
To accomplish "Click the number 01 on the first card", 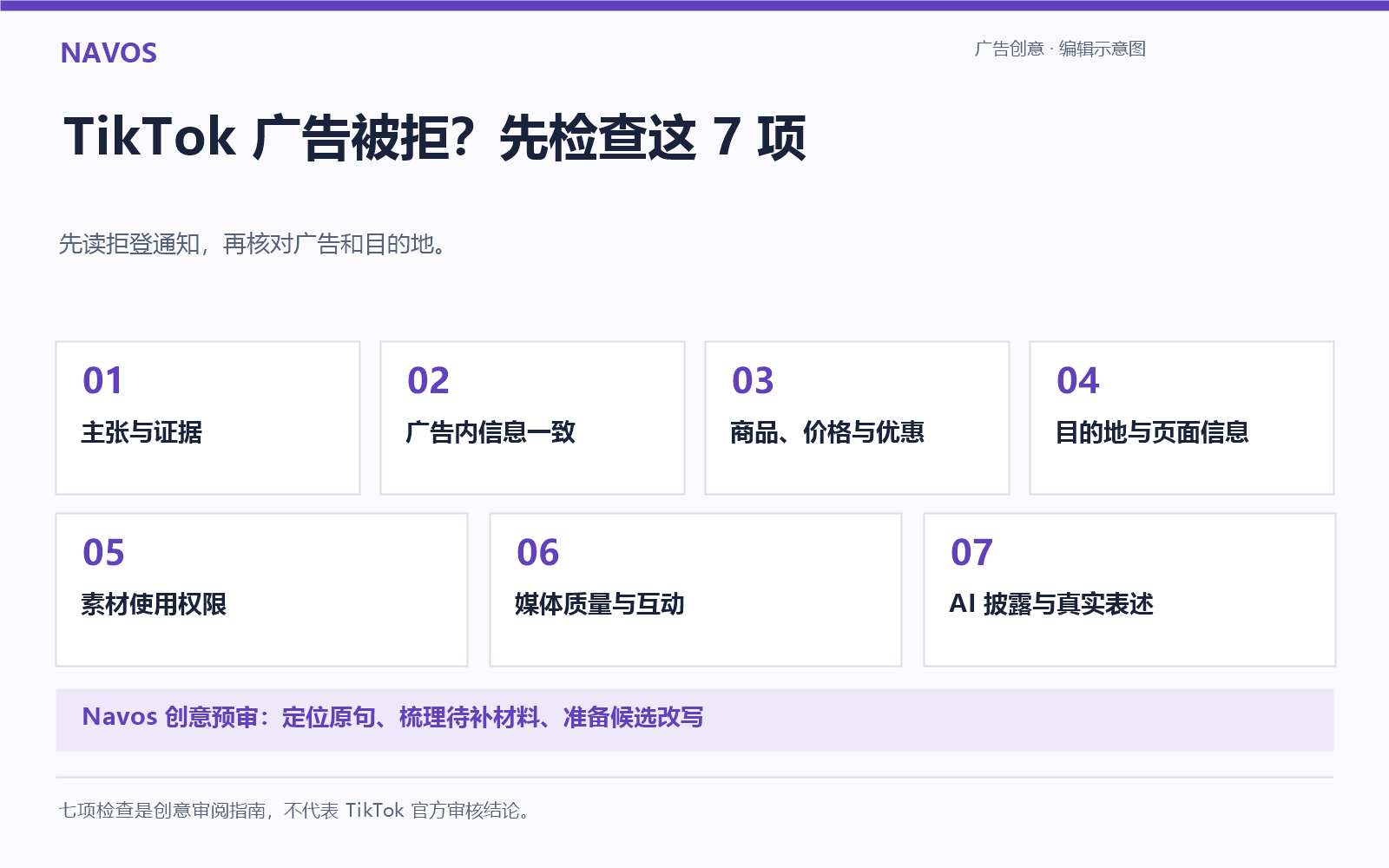I will coord(102,381).
